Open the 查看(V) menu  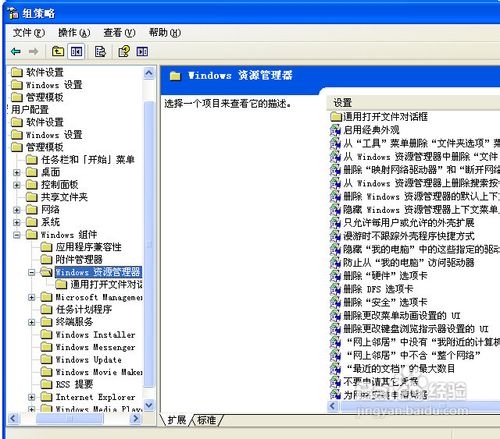coord(119,33)
